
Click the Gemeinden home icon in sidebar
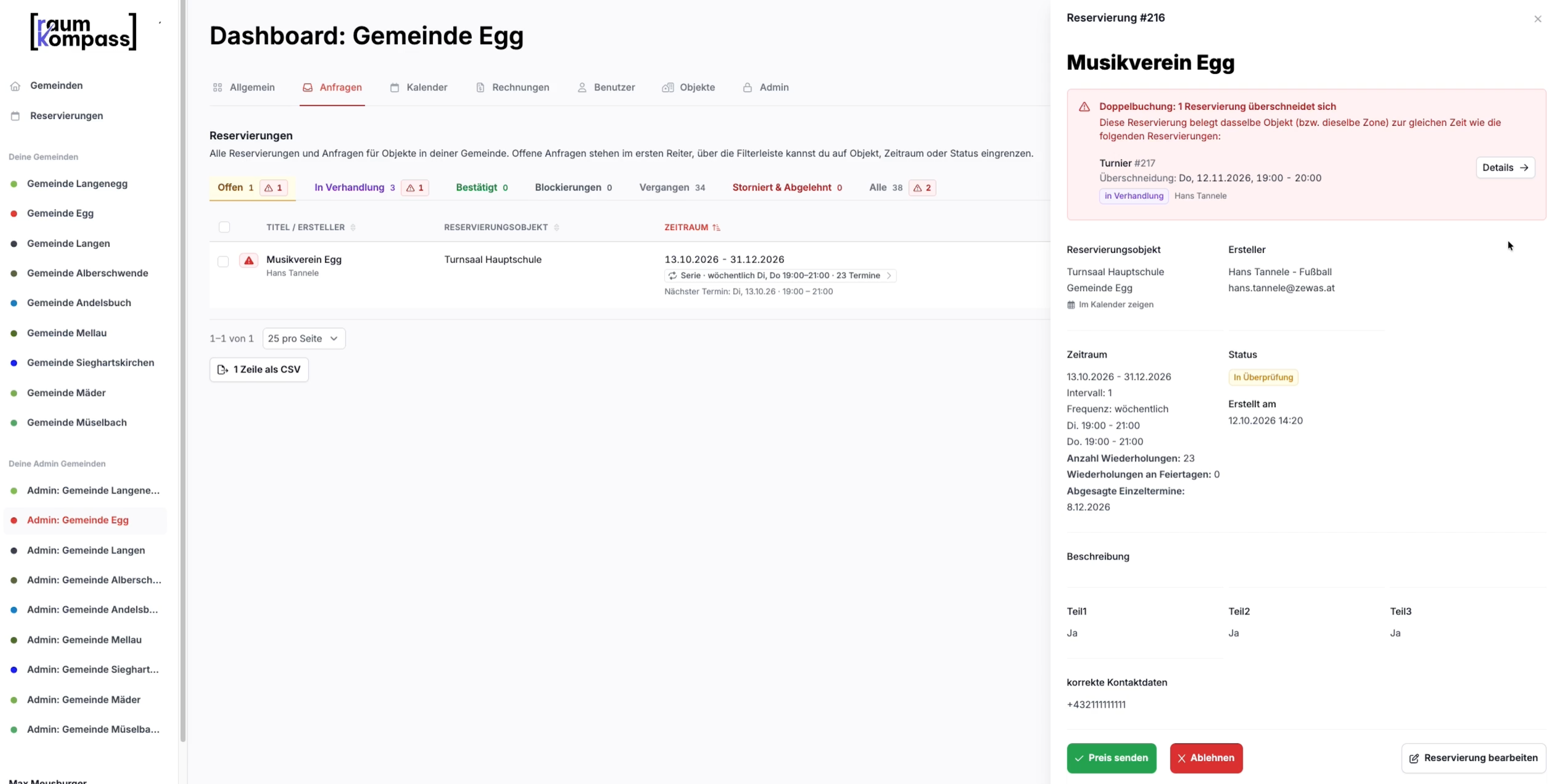pos(15,86)
